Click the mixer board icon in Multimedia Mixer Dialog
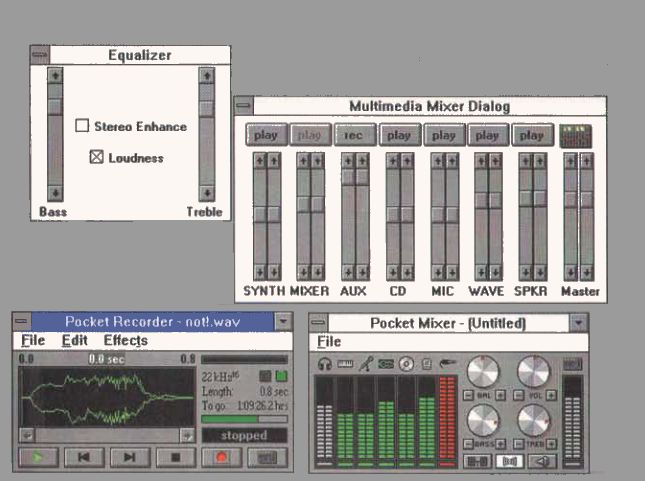The width and height of the screenshot is (645, 481). click(x=575, y=136)
